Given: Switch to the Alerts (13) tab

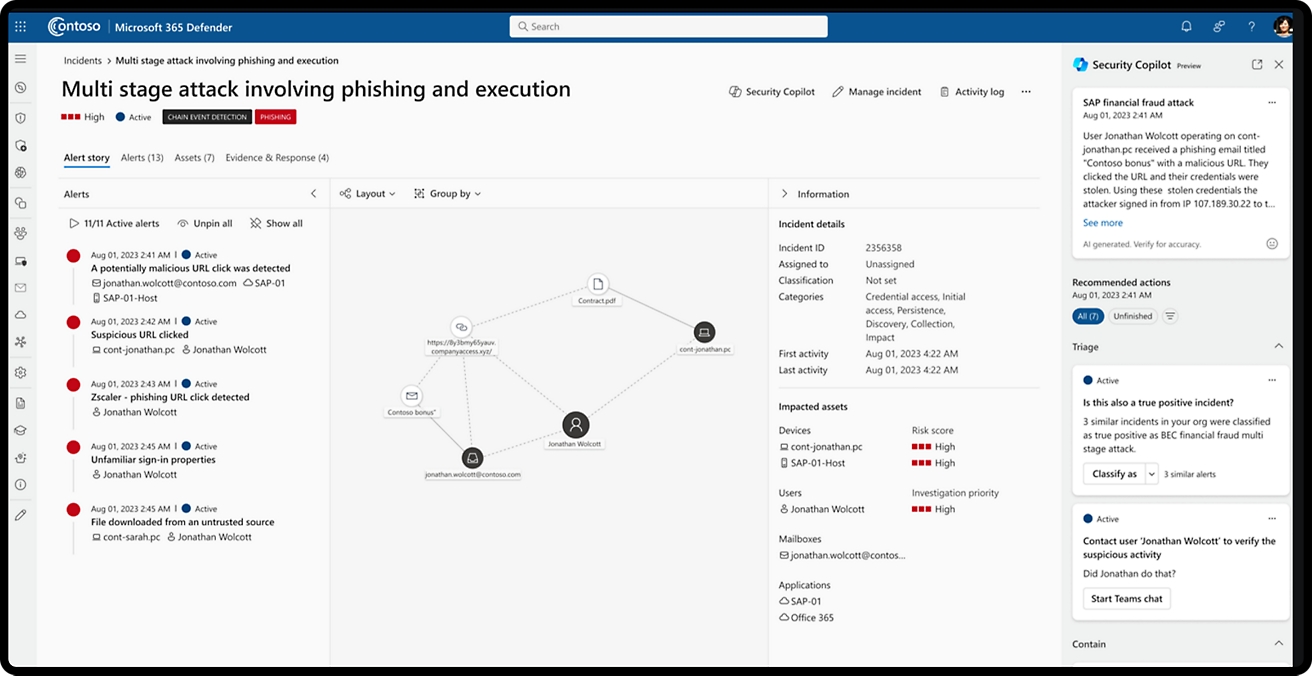Looking at the screenshot, I should 142,158.
